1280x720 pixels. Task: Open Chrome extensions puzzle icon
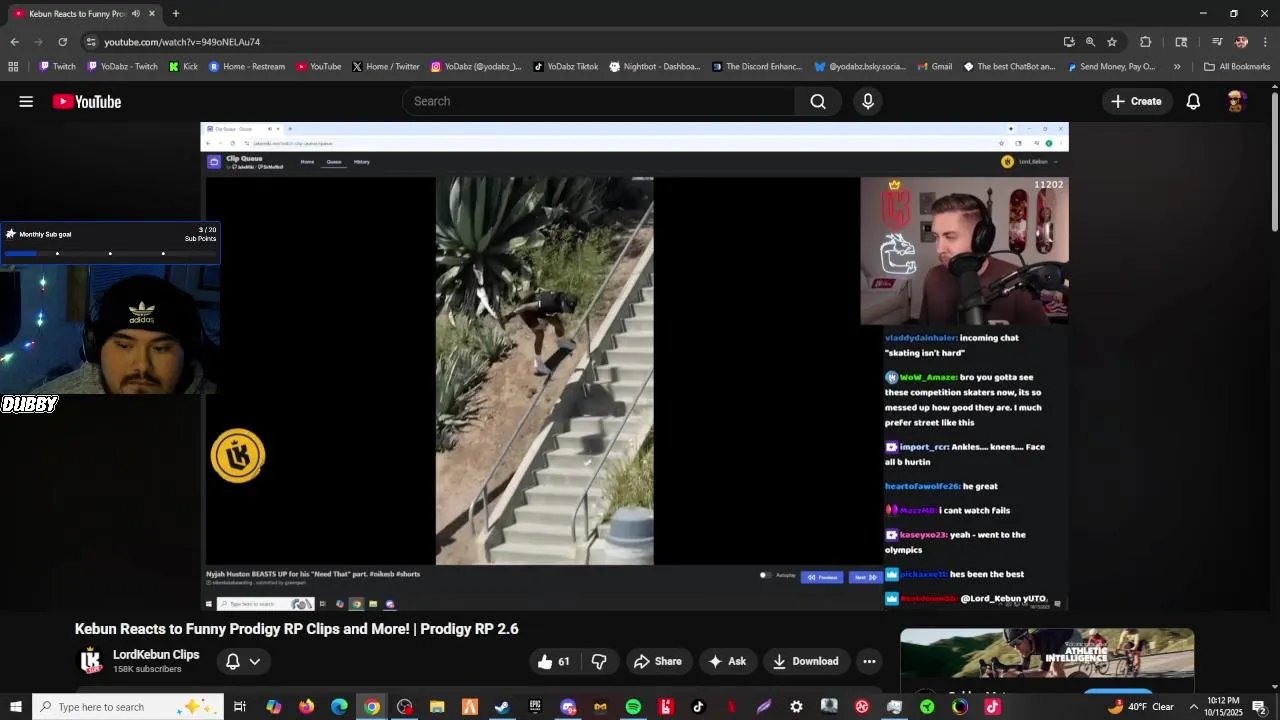[x=1146, y=42]
